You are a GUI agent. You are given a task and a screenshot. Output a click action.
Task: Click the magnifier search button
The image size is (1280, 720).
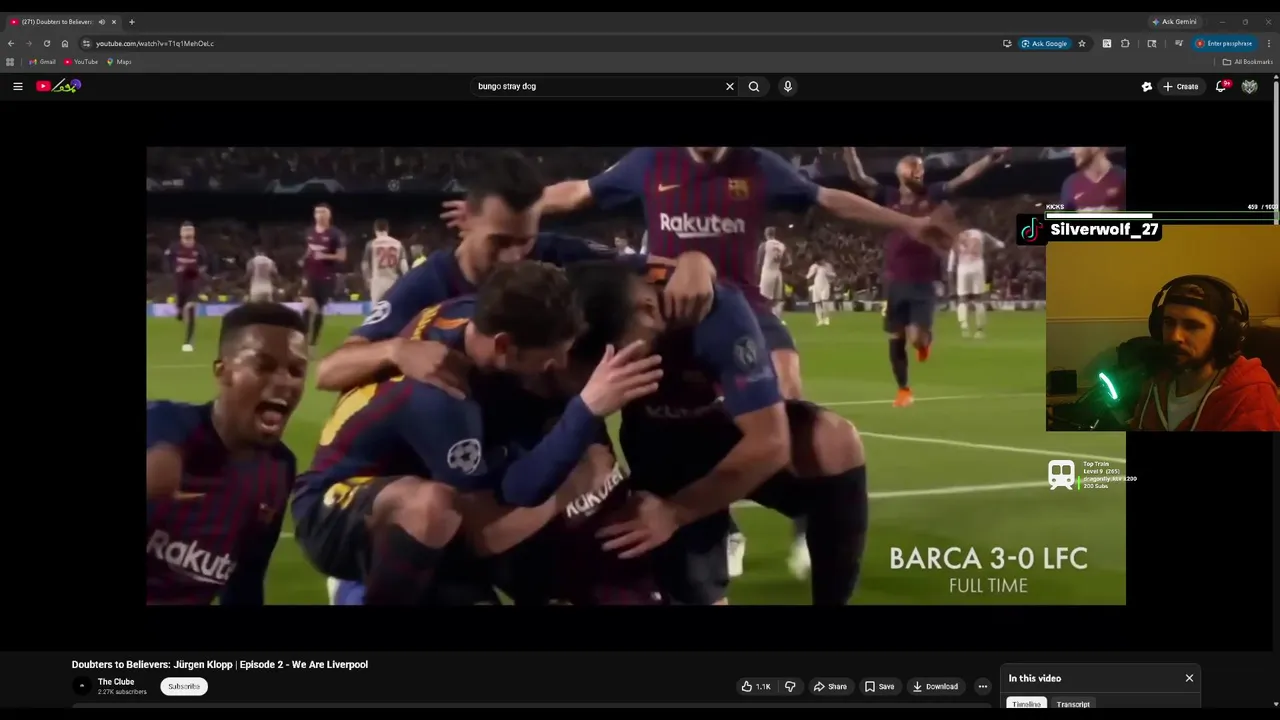pyautogui.click(x=754, y=86)
